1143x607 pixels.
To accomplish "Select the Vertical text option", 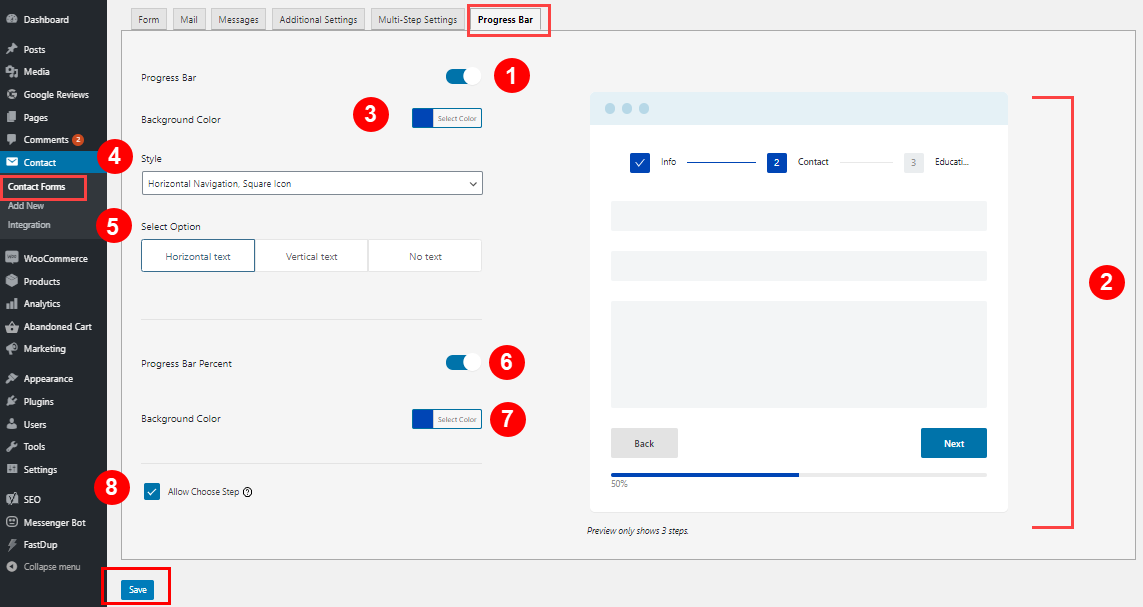I will (311, 256).
